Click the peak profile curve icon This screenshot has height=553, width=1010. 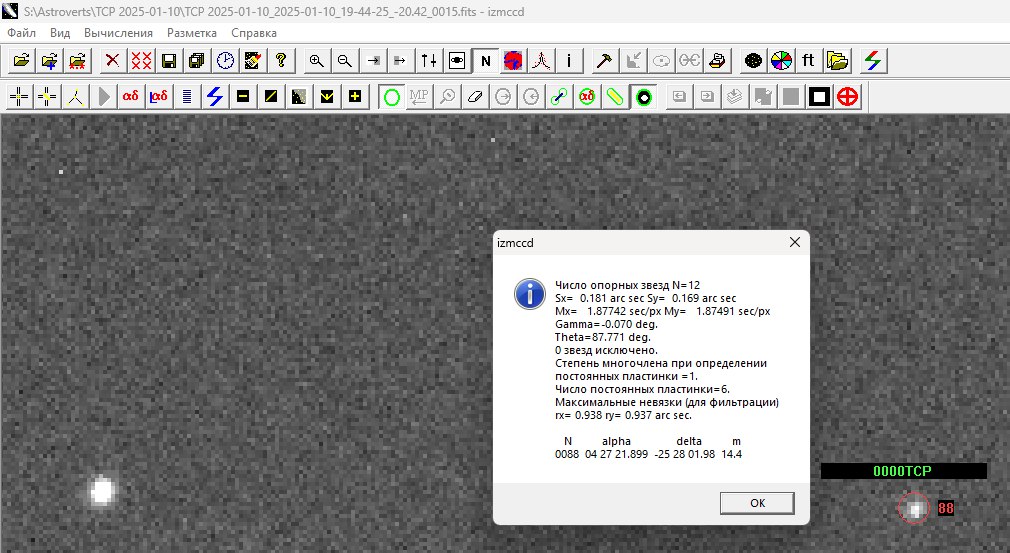(542, 61)
